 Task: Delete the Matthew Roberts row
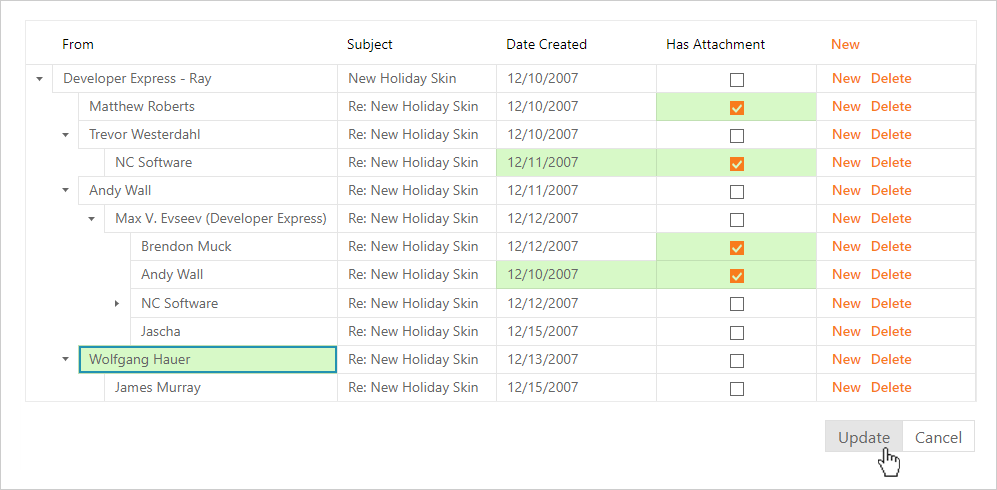click(x=891, y=106)
